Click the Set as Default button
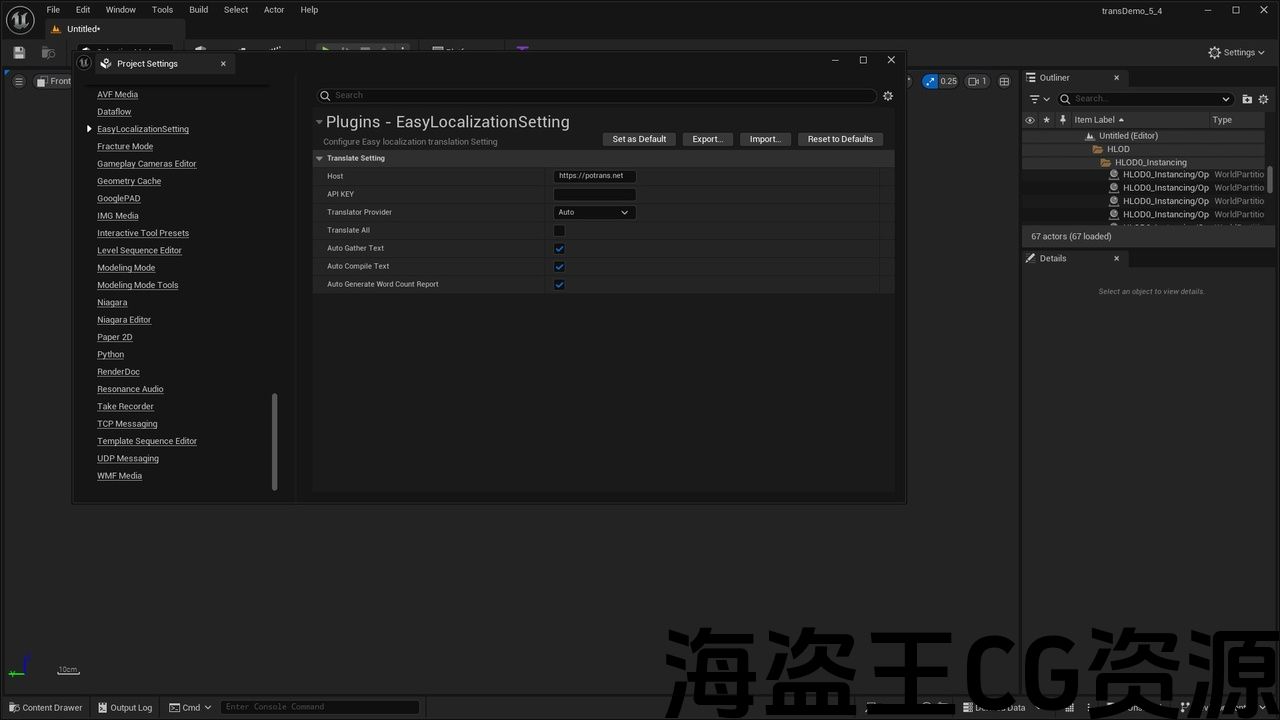The width and height of the screenshot is (1280, 720). coord(639,139)
